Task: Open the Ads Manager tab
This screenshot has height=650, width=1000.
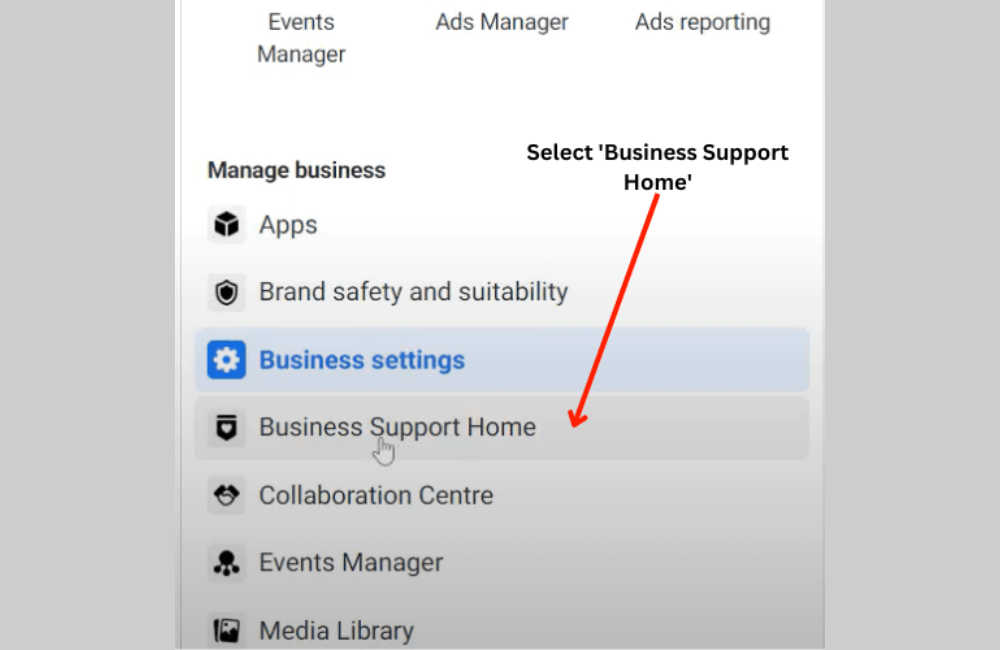Action: click(501, 21)
